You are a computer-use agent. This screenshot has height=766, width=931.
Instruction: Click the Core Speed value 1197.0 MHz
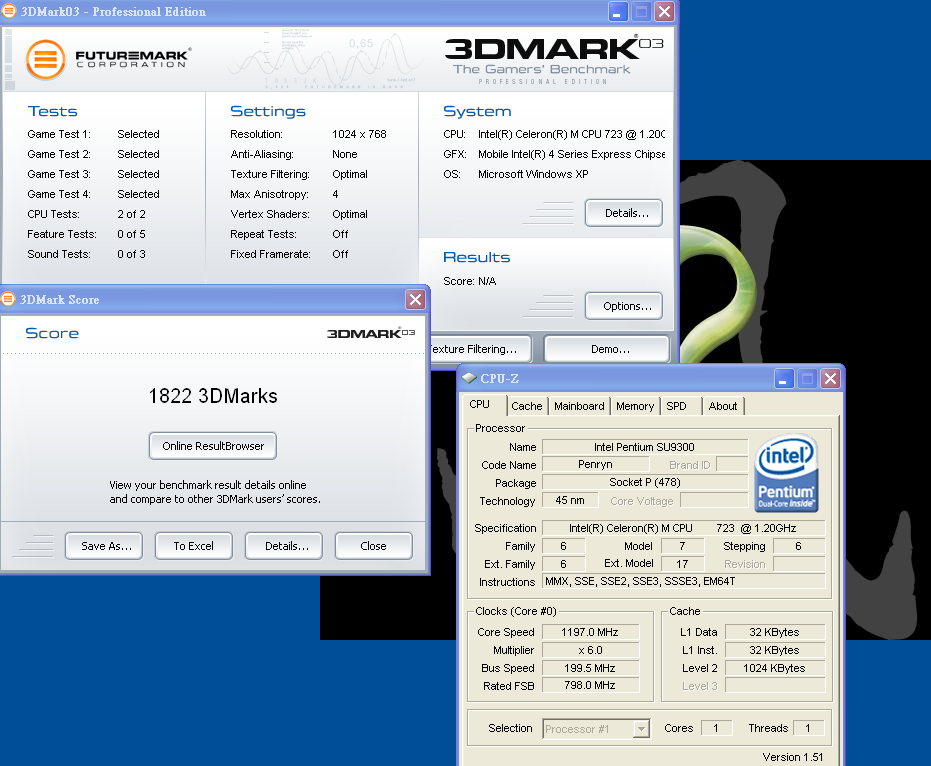[x=591, y=632]
